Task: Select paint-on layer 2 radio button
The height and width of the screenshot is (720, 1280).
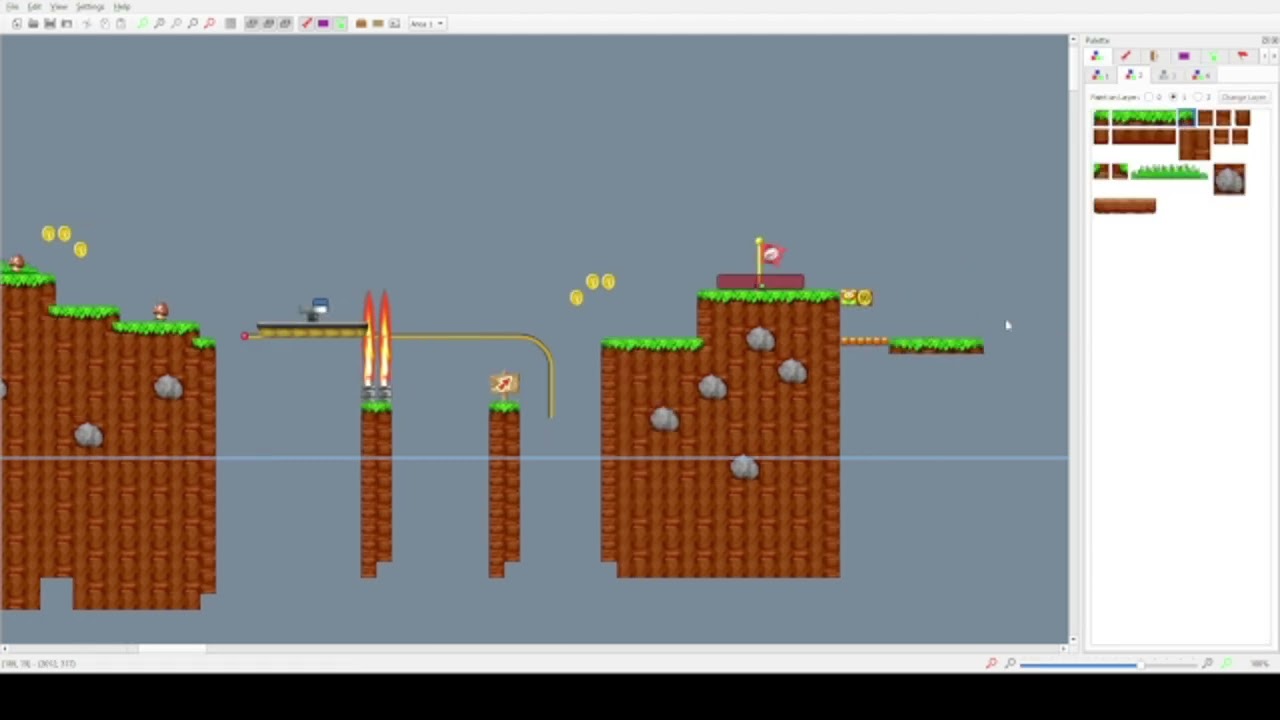Action: tap(1198, 97)
